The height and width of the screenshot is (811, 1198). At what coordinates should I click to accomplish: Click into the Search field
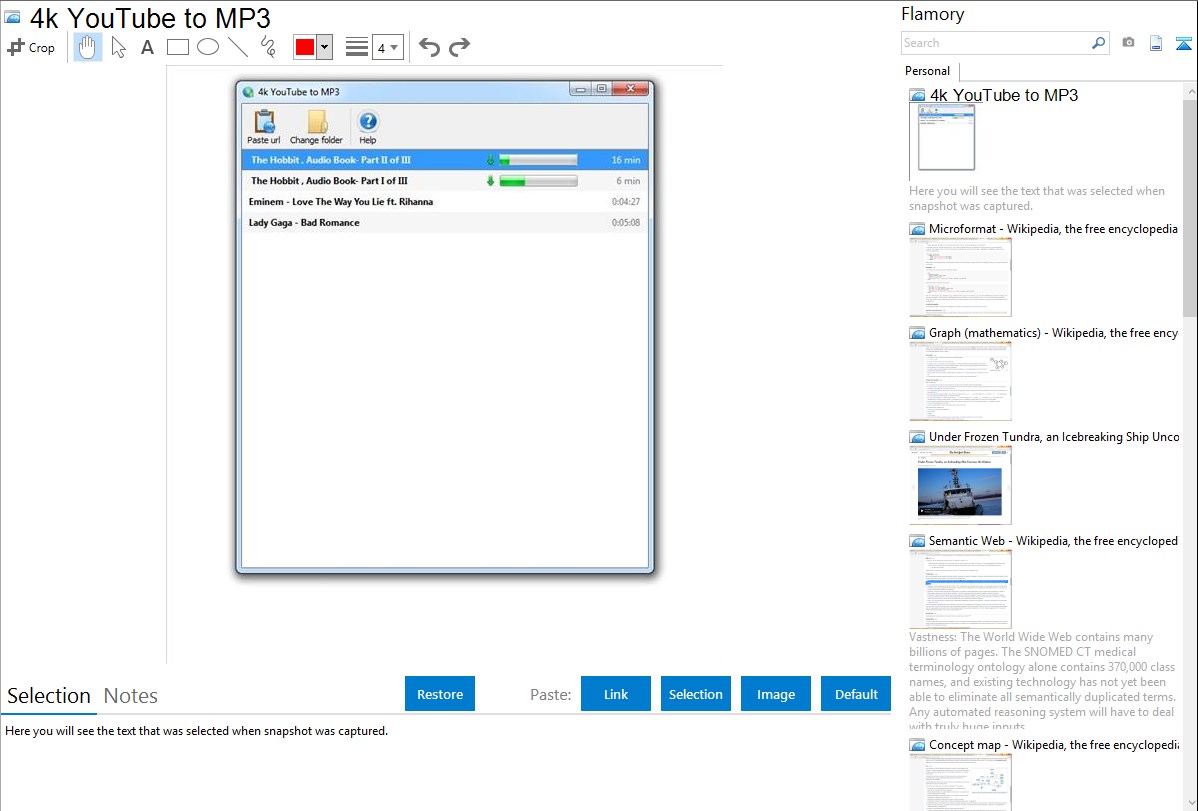[x=996, y=43]
